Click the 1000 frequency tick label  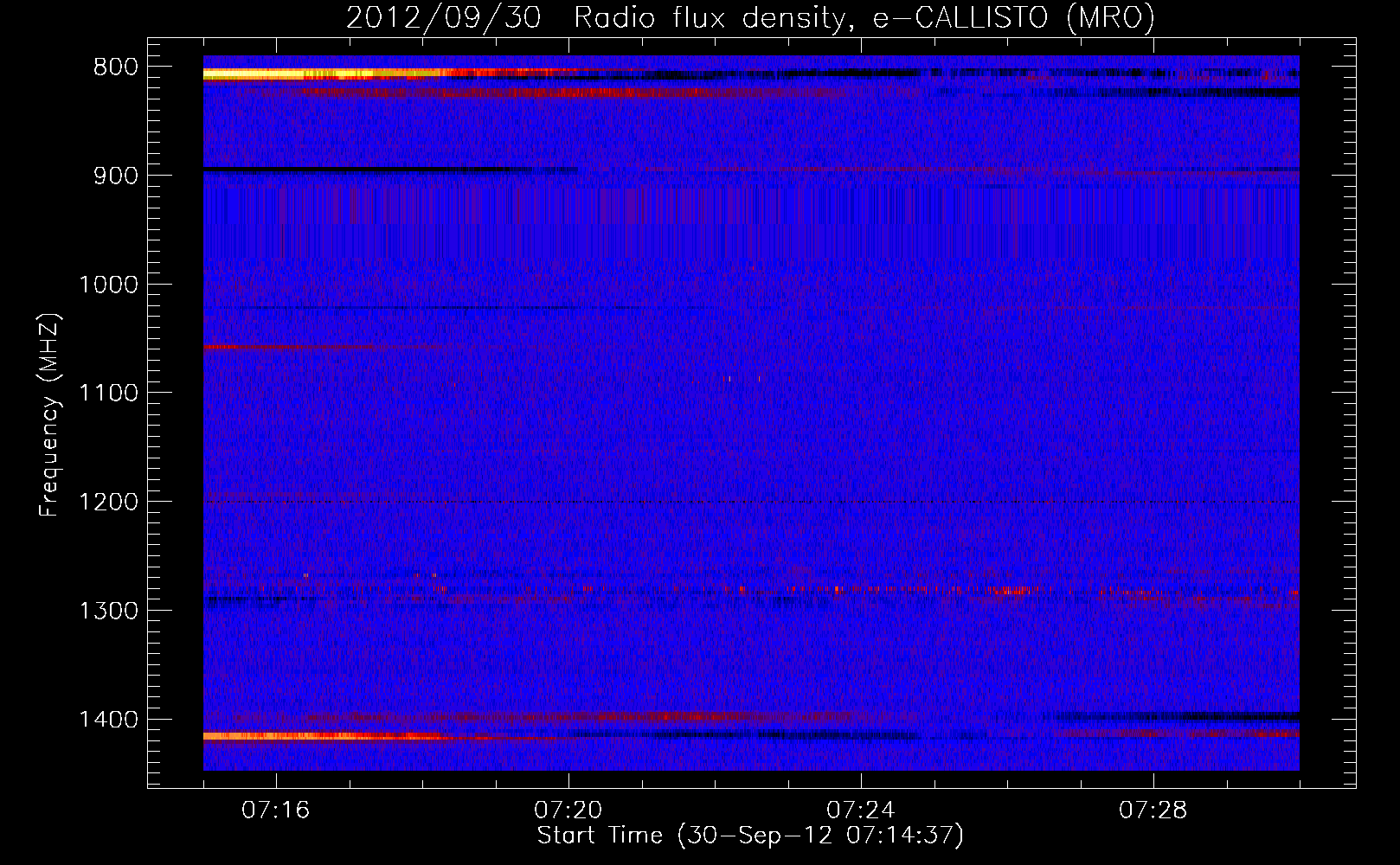pyautogui.click(x=107, y=285)
